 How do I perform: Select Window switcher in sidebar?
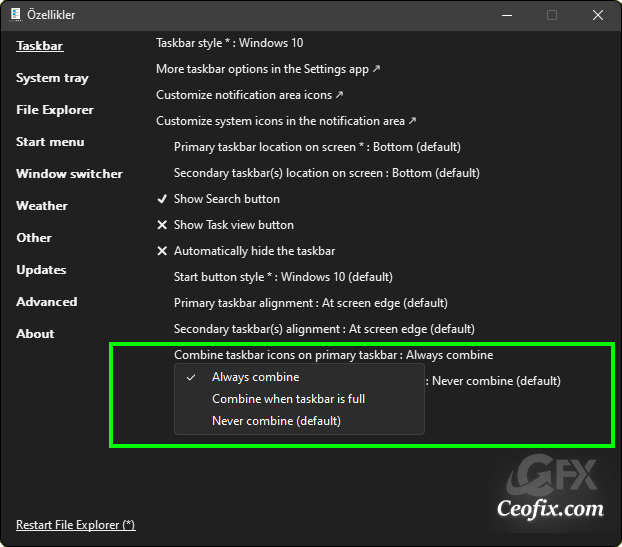[x=69, y=174]
